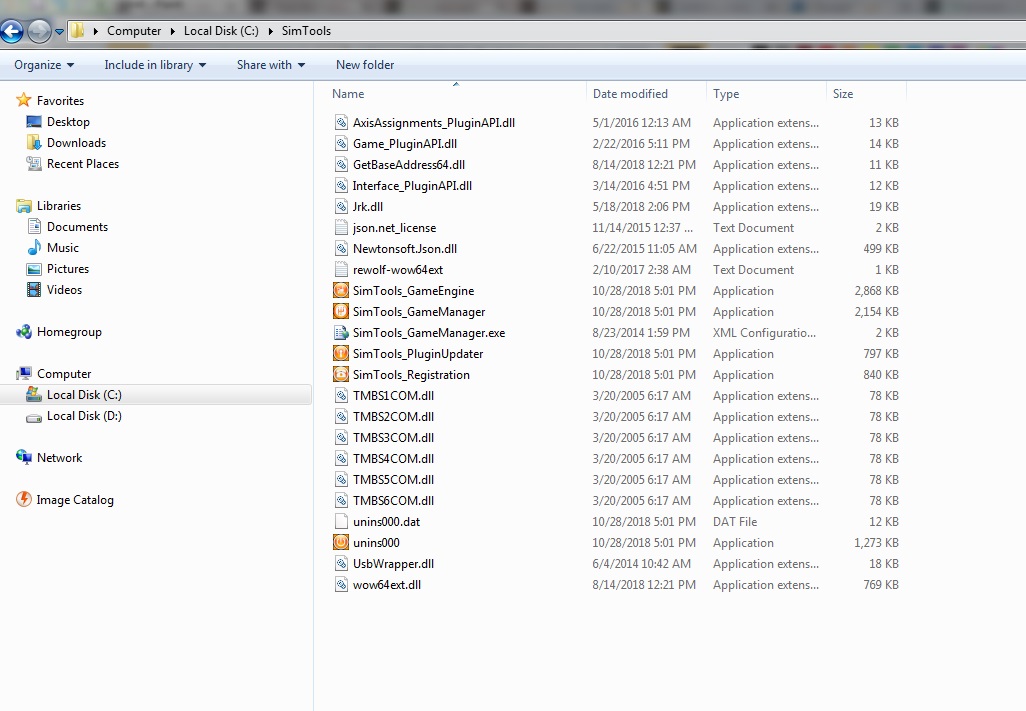Open the recent locations dropdown arrow
This screenshot has width=1026, height=711.
[x=59, y=31]
